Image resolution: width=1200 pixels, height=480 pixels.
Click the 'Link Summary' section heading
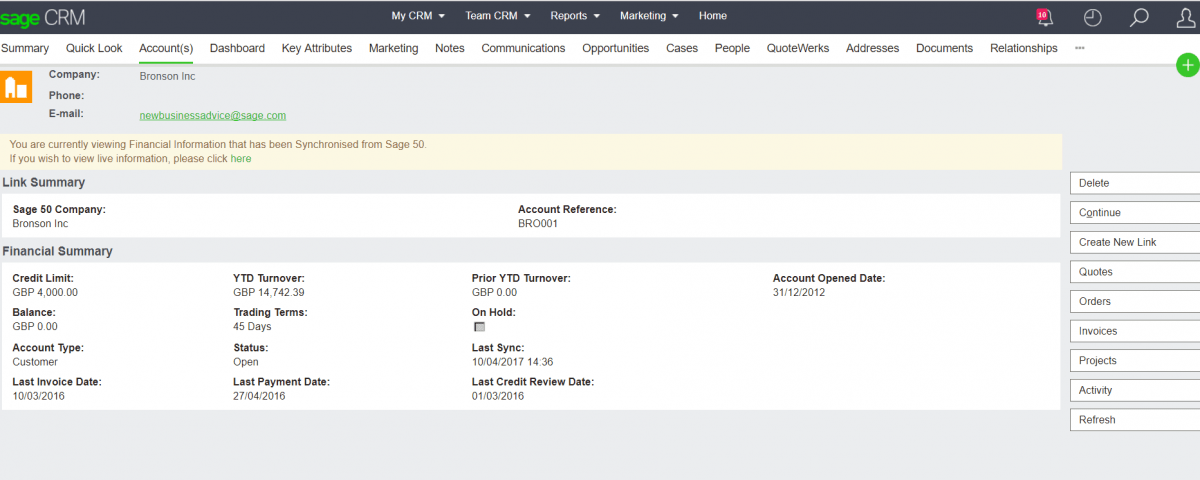44,182
